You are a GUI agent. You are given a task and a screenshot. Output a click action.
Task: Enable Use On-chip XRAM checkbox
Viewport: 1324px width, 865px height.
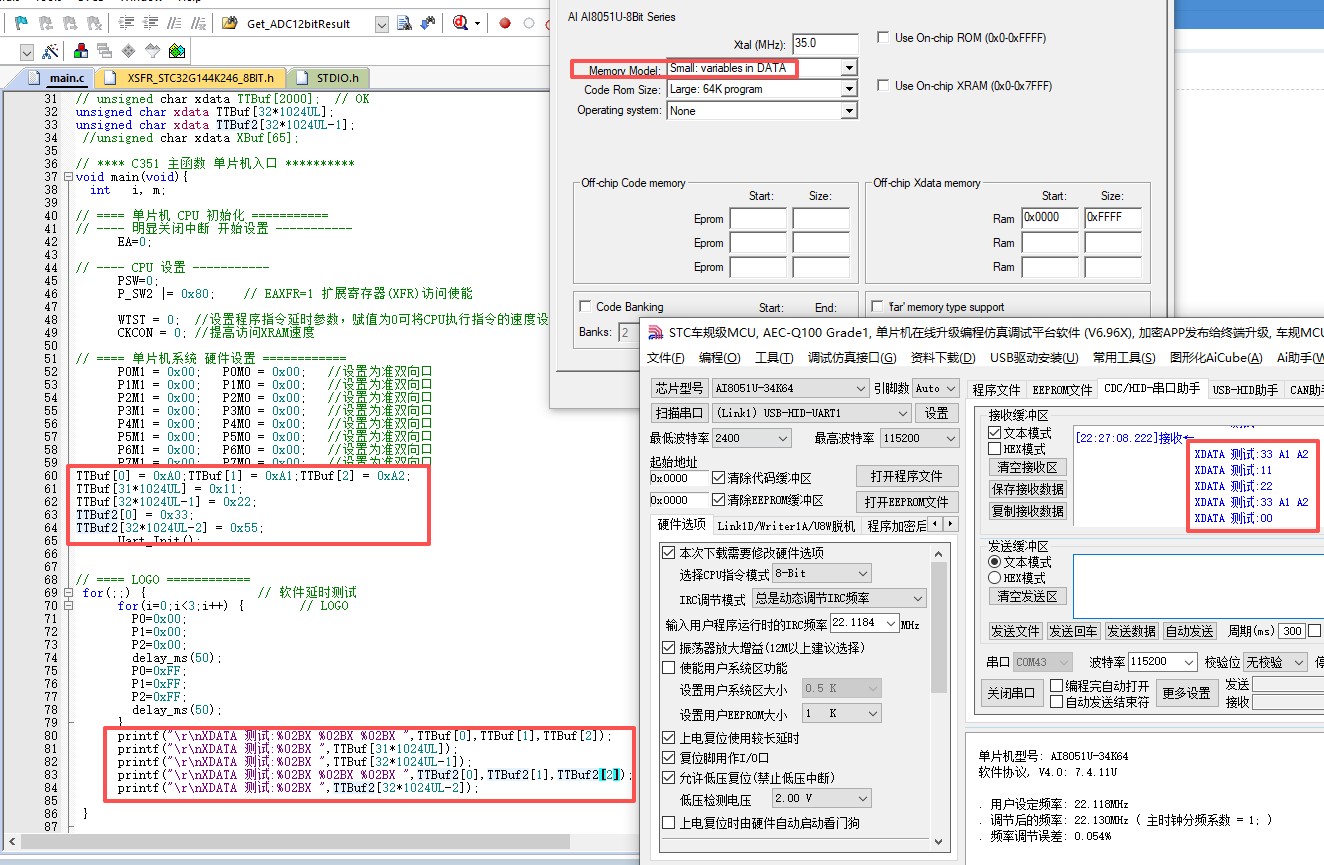883,86
